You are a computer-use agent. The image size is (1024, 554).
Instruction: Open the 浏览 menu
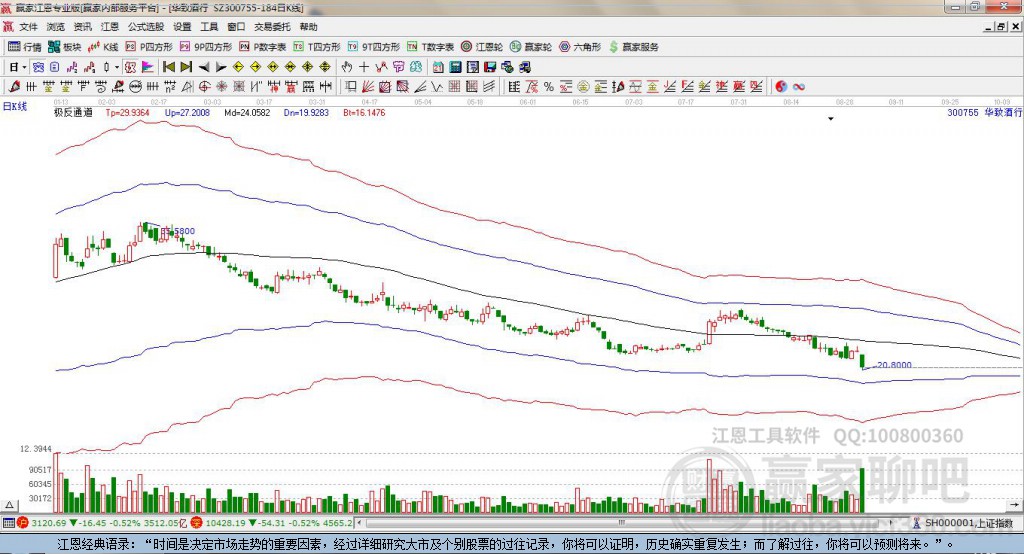[56, 27]
